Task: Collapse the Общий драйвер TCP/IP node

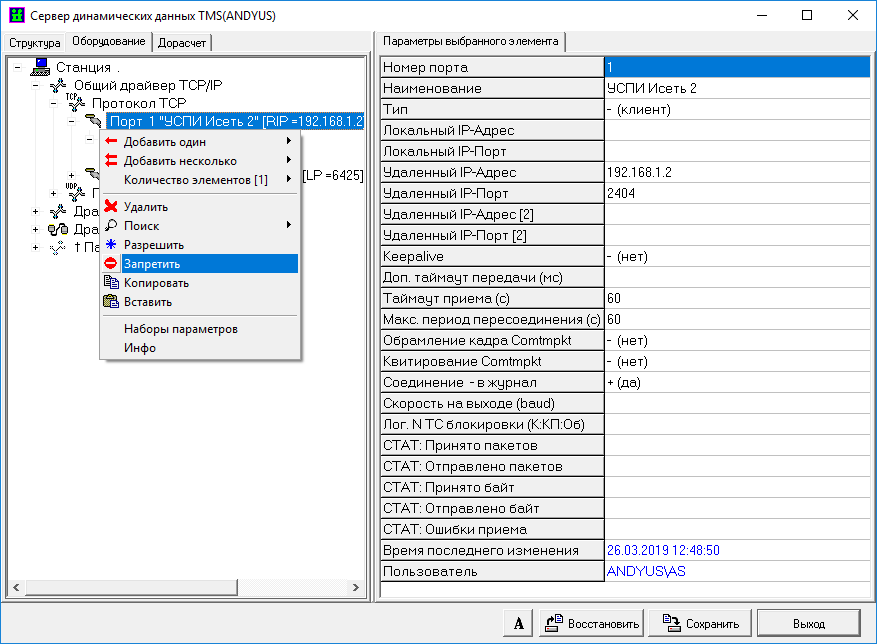Action: click(x=36, y=86)
